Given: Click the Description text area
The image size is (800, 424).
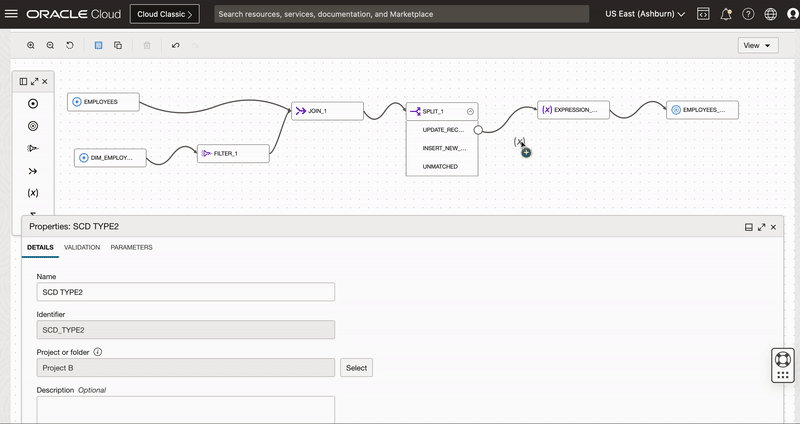Looking at the screenshot, I should click(186, 410).
